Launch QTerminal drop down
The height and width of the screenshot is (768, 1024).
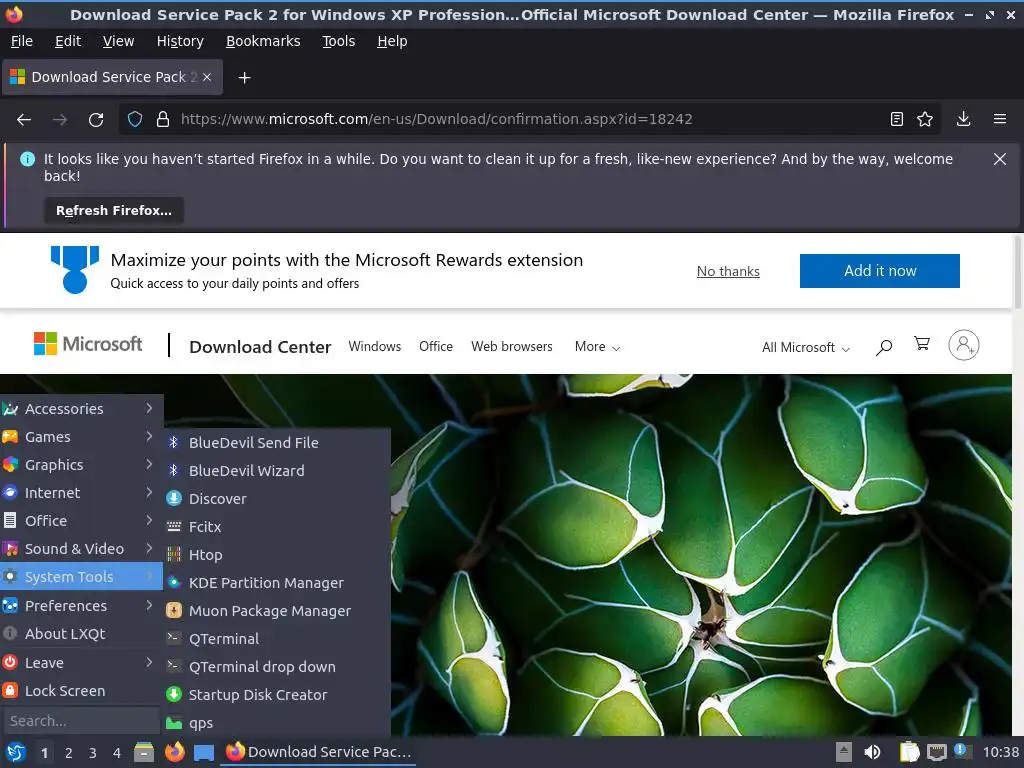277,667
